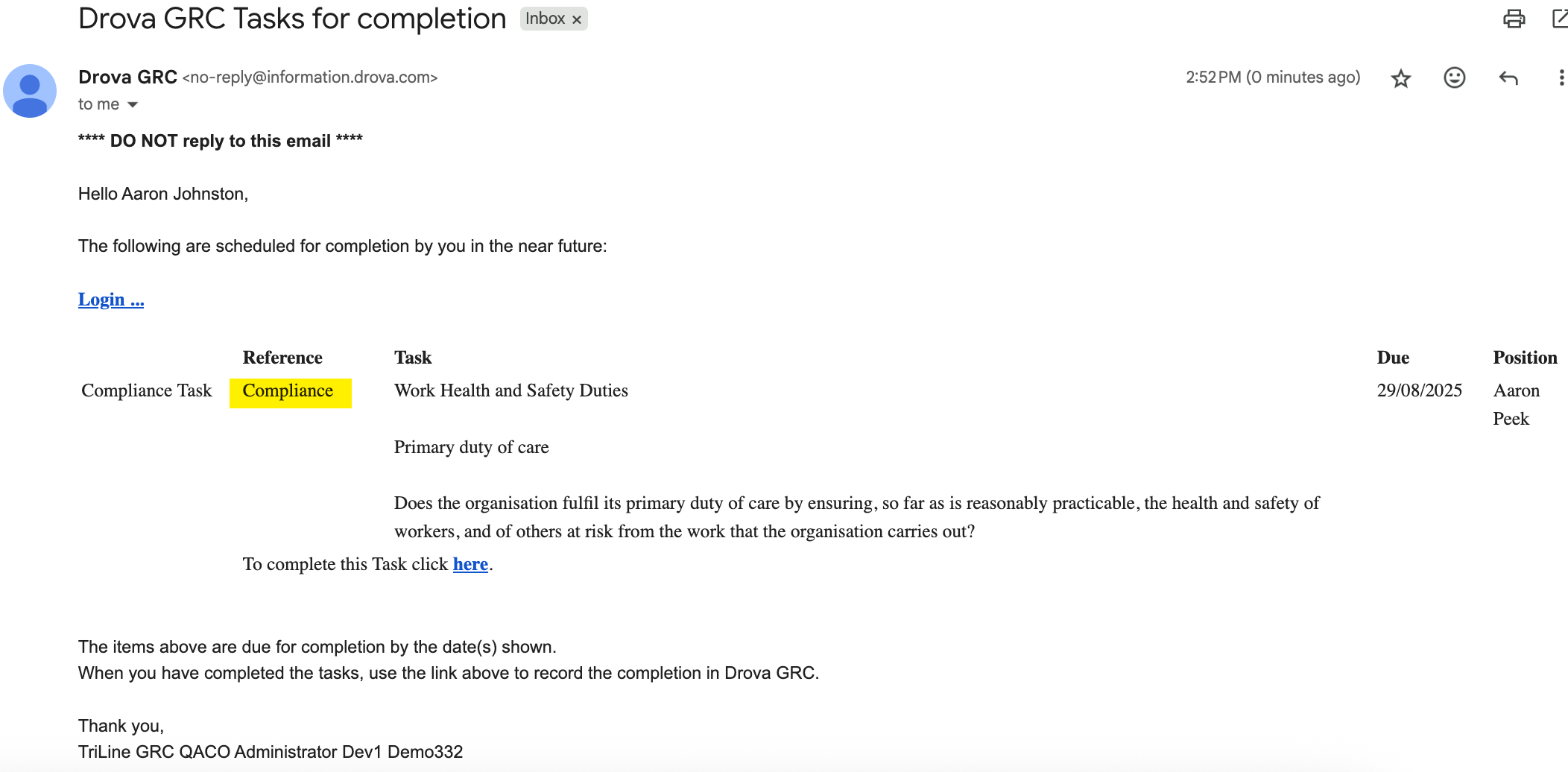Add an emoji reaction to the email
Screen dimensions: 1568x772
[1454, 77]
